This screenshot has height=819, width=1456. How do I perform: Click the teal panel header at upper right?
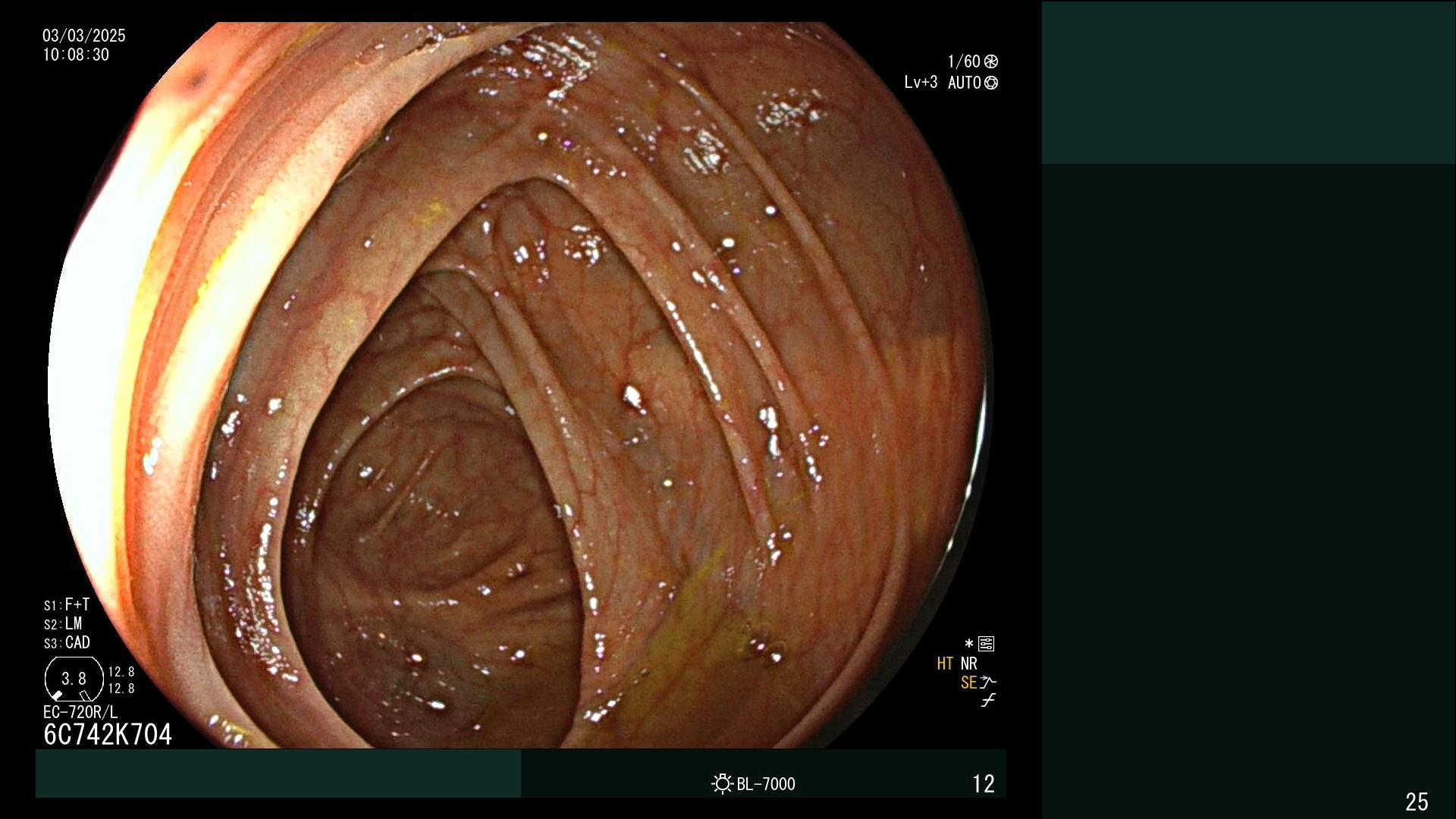point(1248,83)
